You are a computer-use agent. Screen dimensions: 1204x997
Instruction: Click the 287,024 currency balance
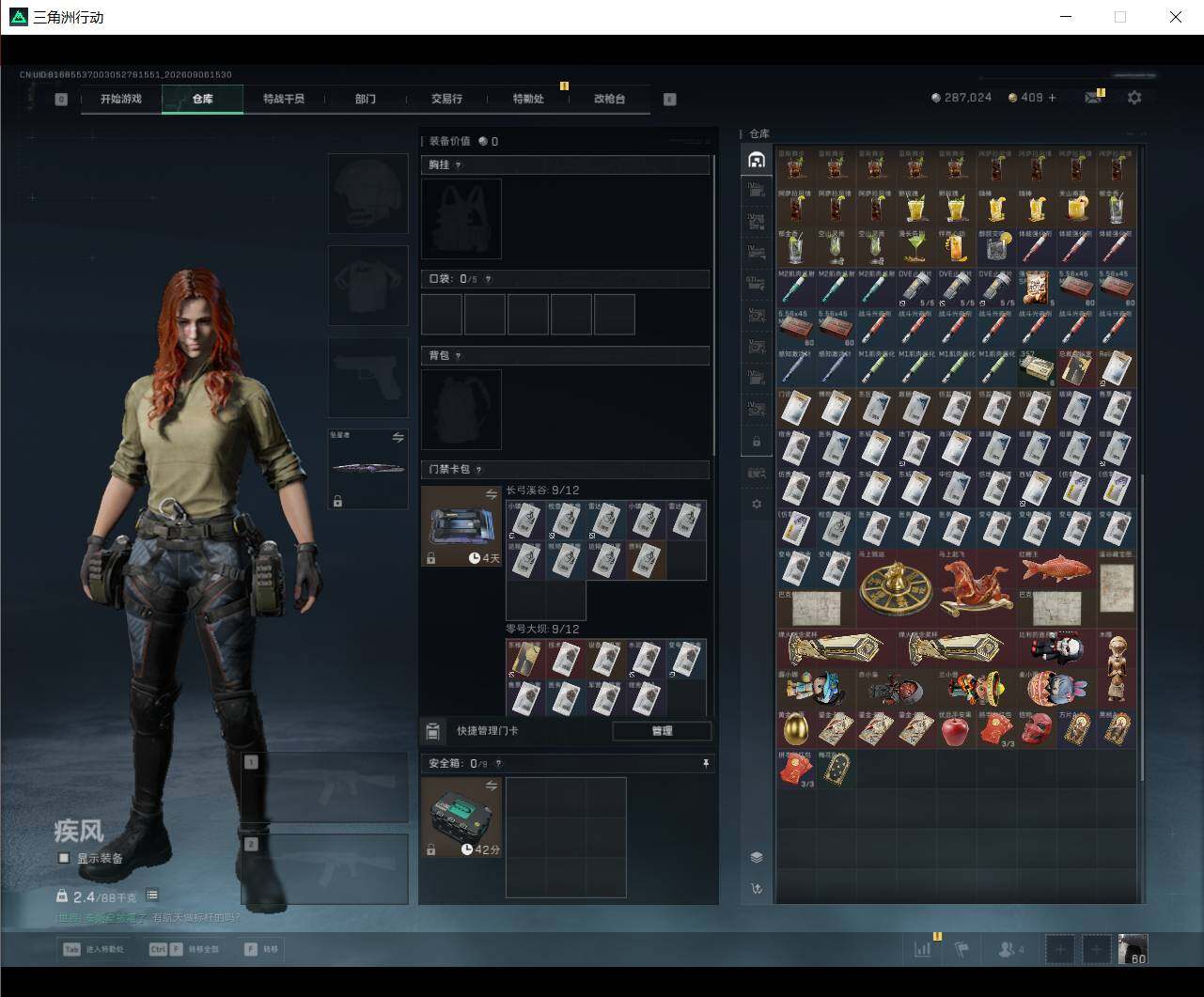[962, 98]
